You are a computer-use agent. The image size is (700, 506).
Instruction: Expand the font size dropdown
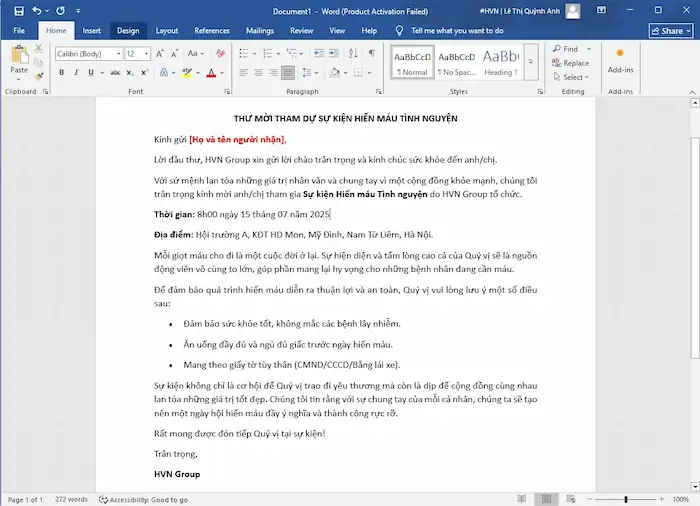point(146,53)
